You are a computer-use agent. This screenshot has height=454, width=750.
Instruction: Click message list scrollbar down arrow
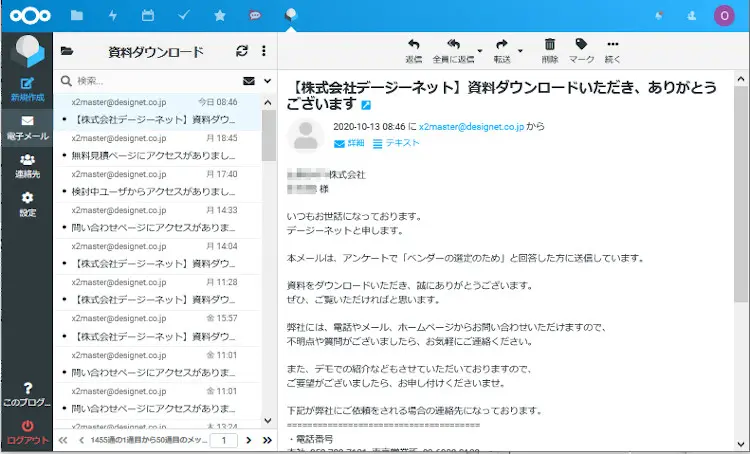tap(268, 421)
